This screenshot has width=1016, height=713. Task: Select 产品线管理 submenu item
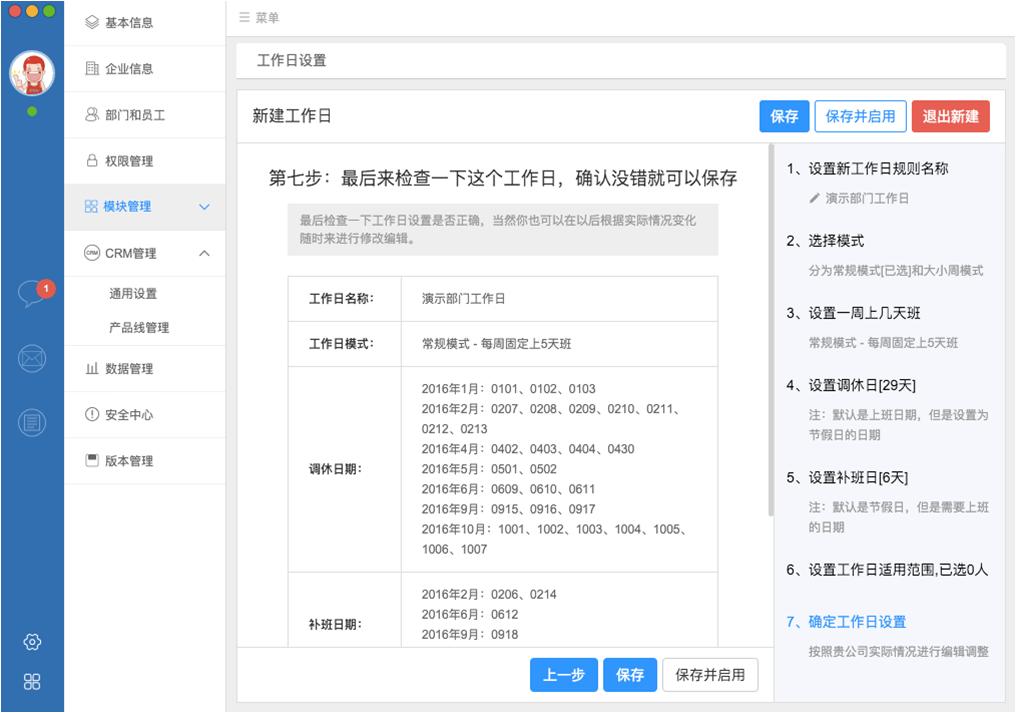139,328
